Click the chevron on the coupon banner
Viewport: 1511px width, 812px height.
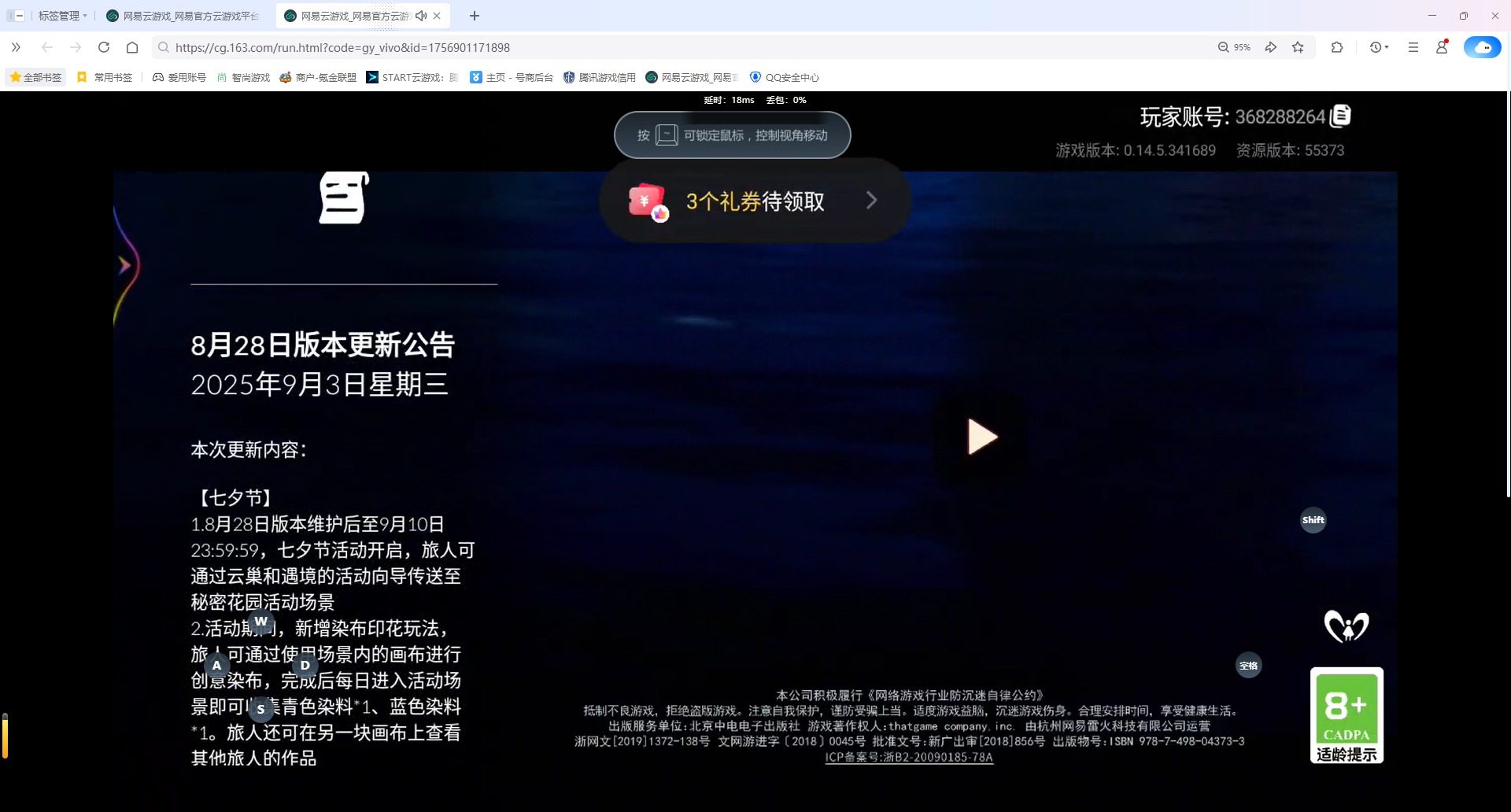(871, 201)
